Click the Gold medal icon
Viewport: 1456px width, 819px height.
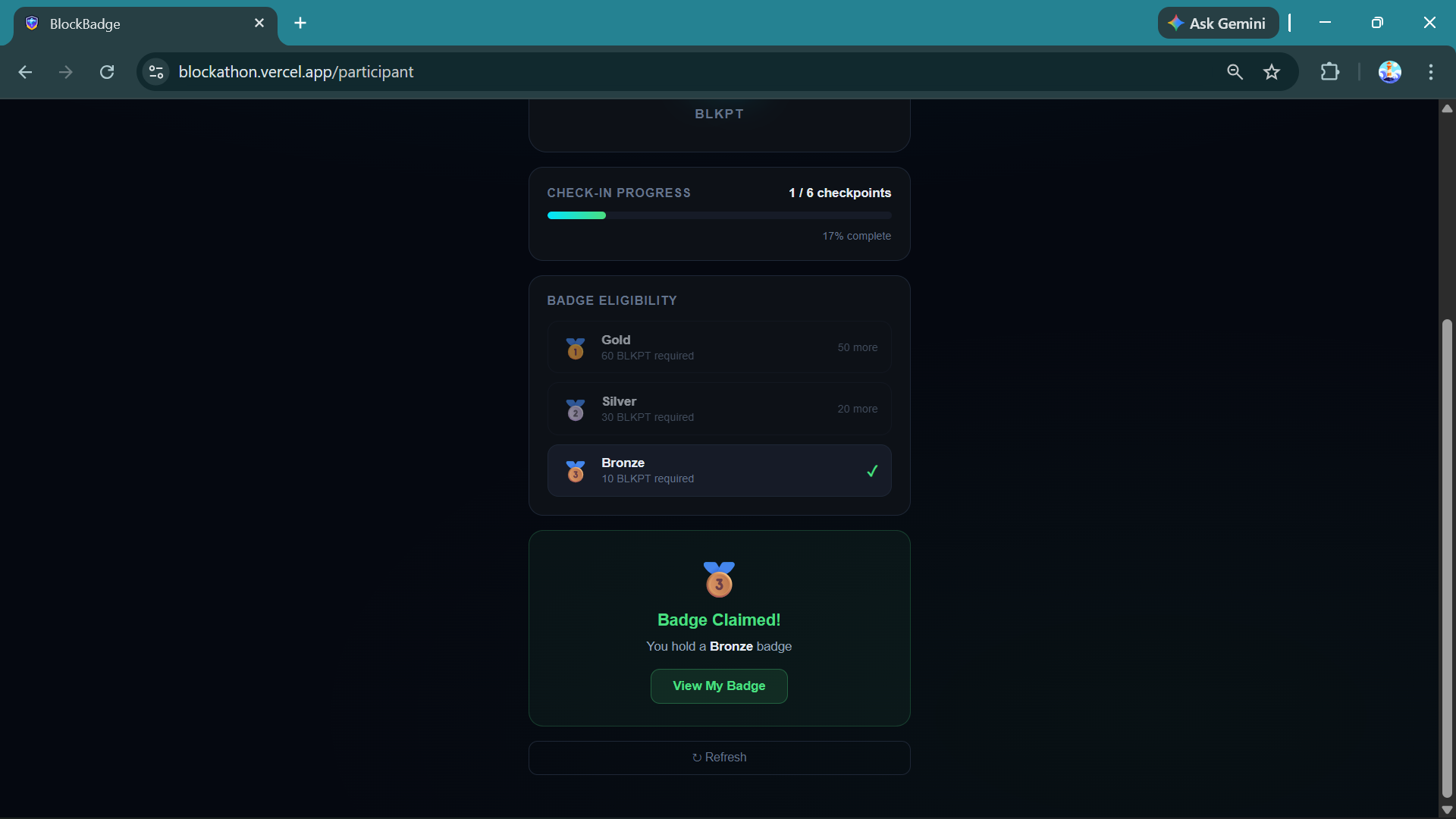[576, 348]
